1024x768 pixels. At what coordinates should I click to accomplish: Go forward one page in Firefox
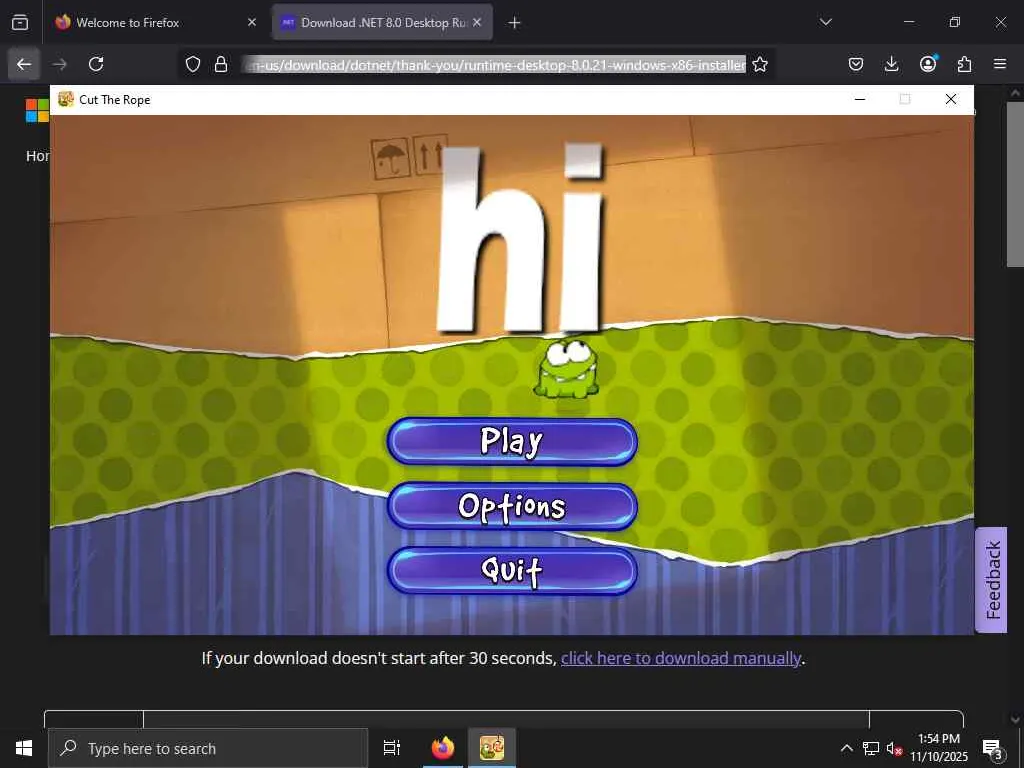[x=60, y=64]
